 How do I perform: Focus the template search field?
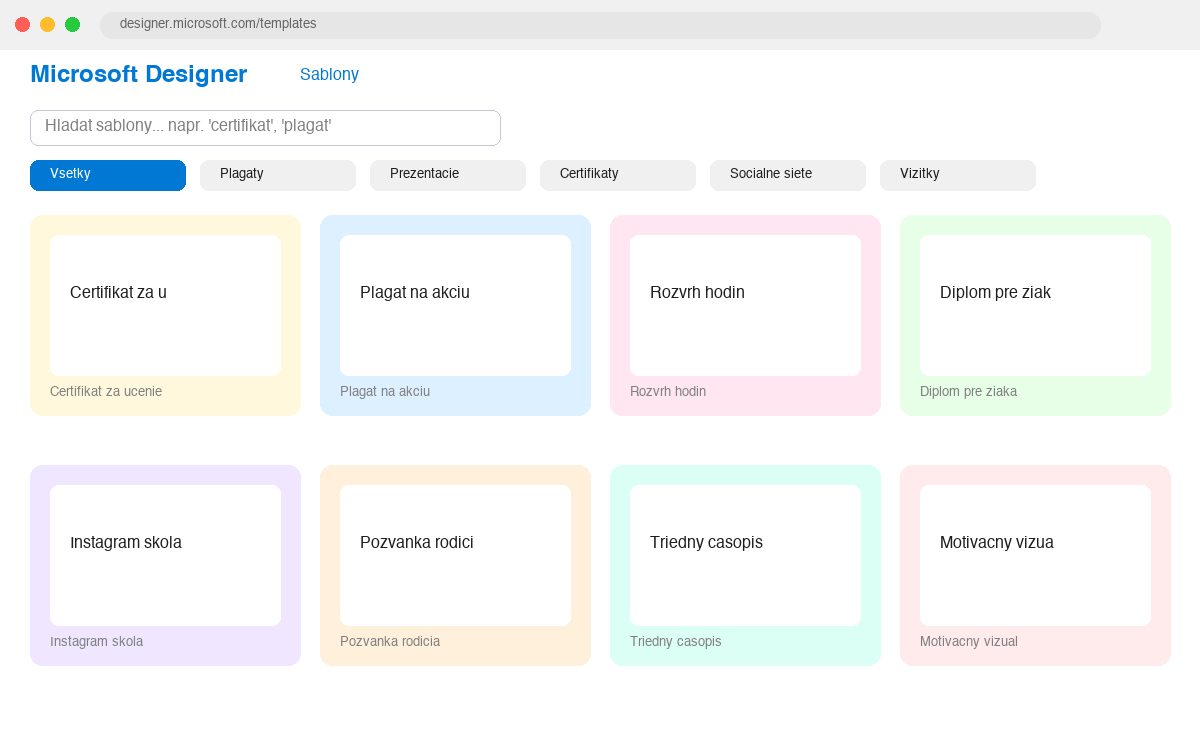pos(265,128)
